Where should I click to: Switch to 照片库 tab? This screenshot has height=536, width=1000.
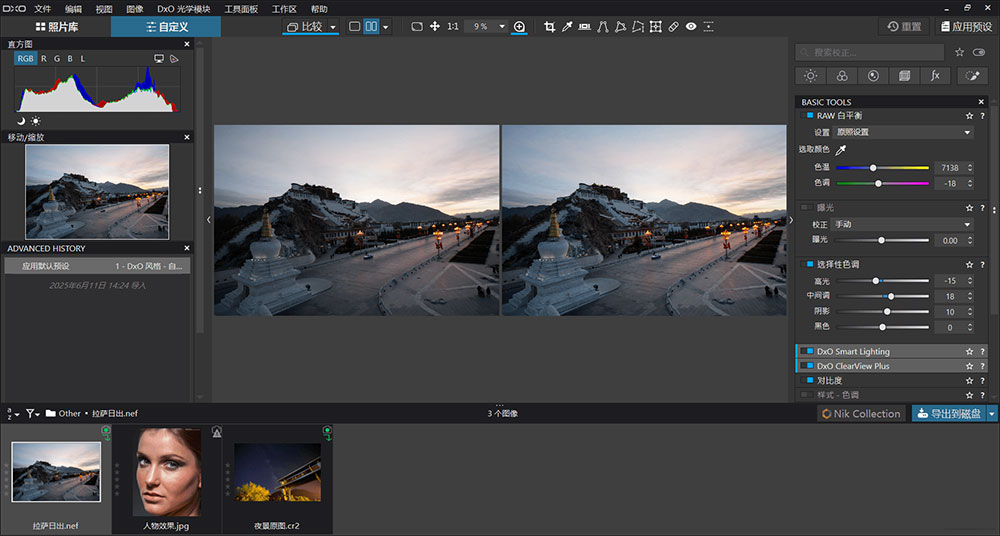[x=56, y=27]
